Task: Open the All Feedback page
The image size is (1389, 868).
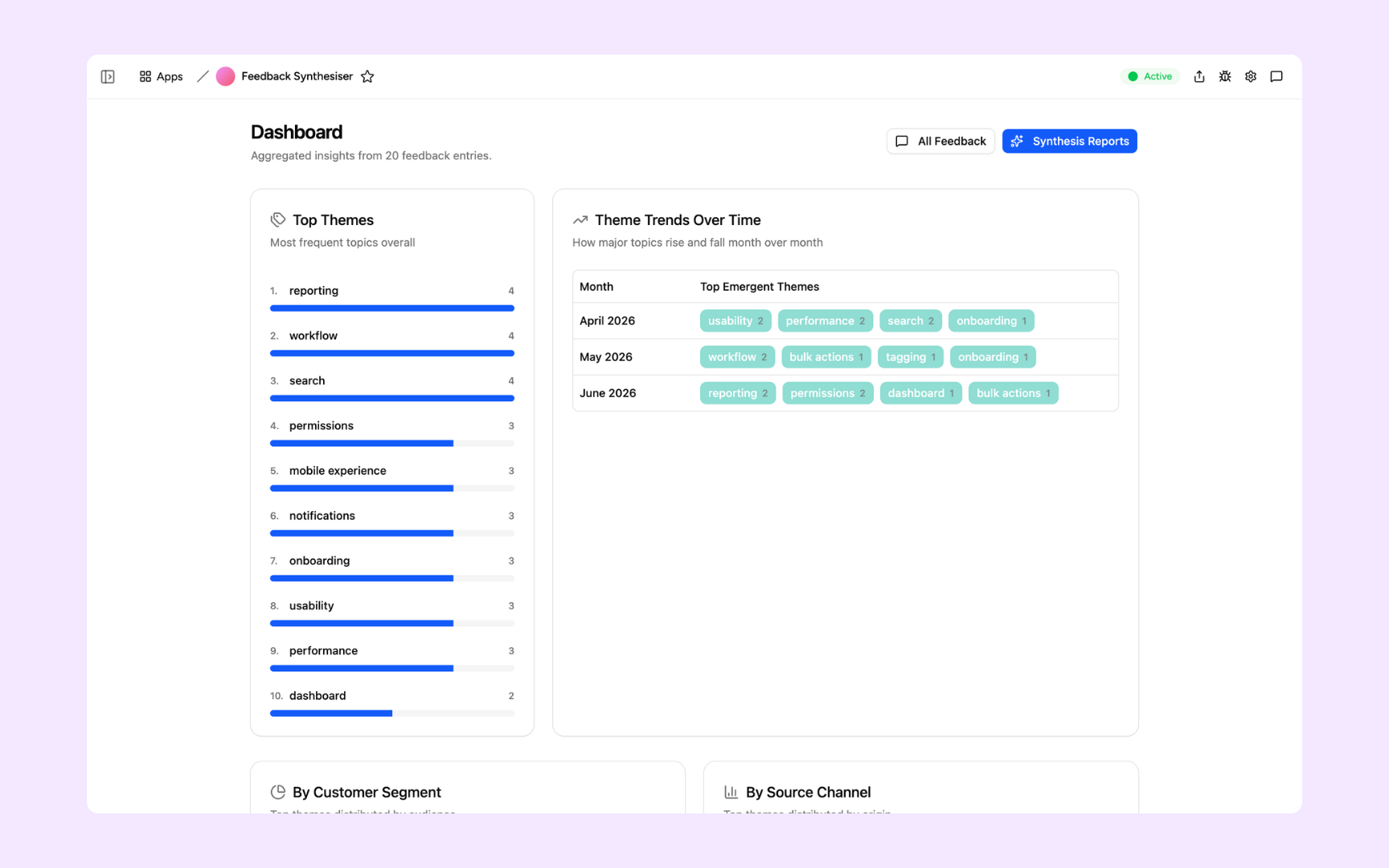Action: point(940,141)
